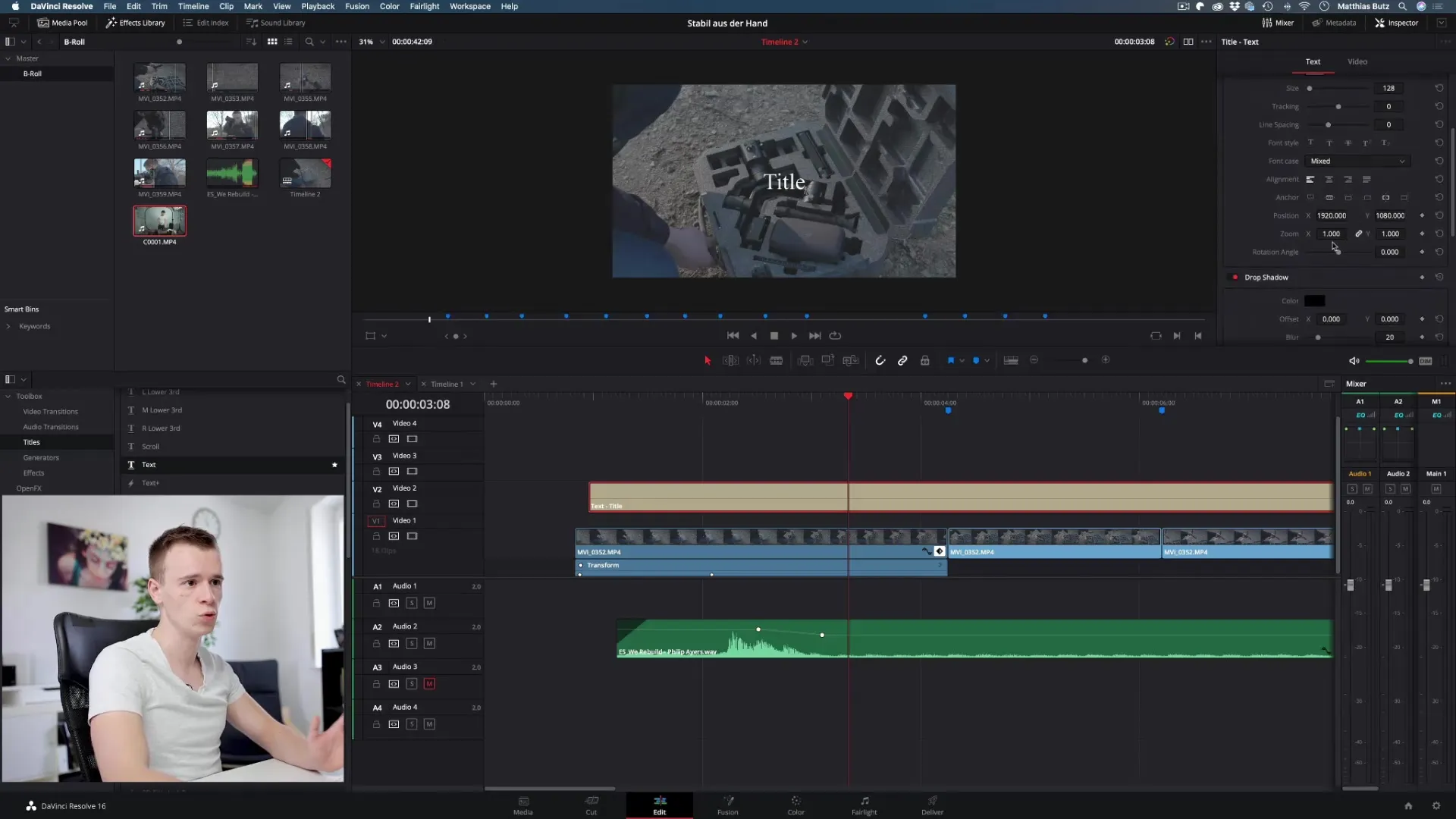Toggle timeline Snapping magnet icon
Viewport: 1456px width, 819px height.
[x=880, y=360]
